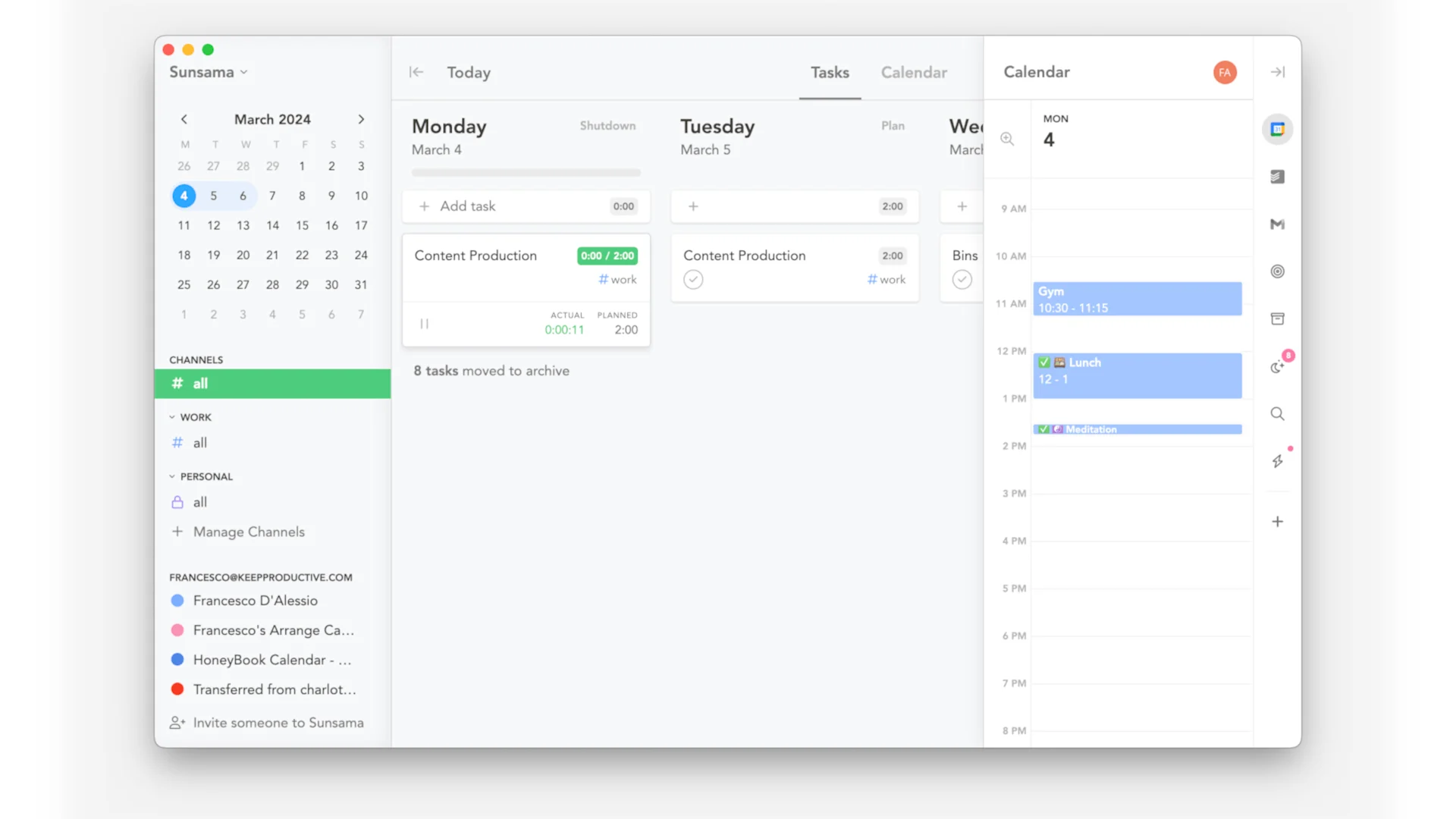
Task: Click the pink color dot for Francesco's Arrange calendar
Action: pos(177,630)
